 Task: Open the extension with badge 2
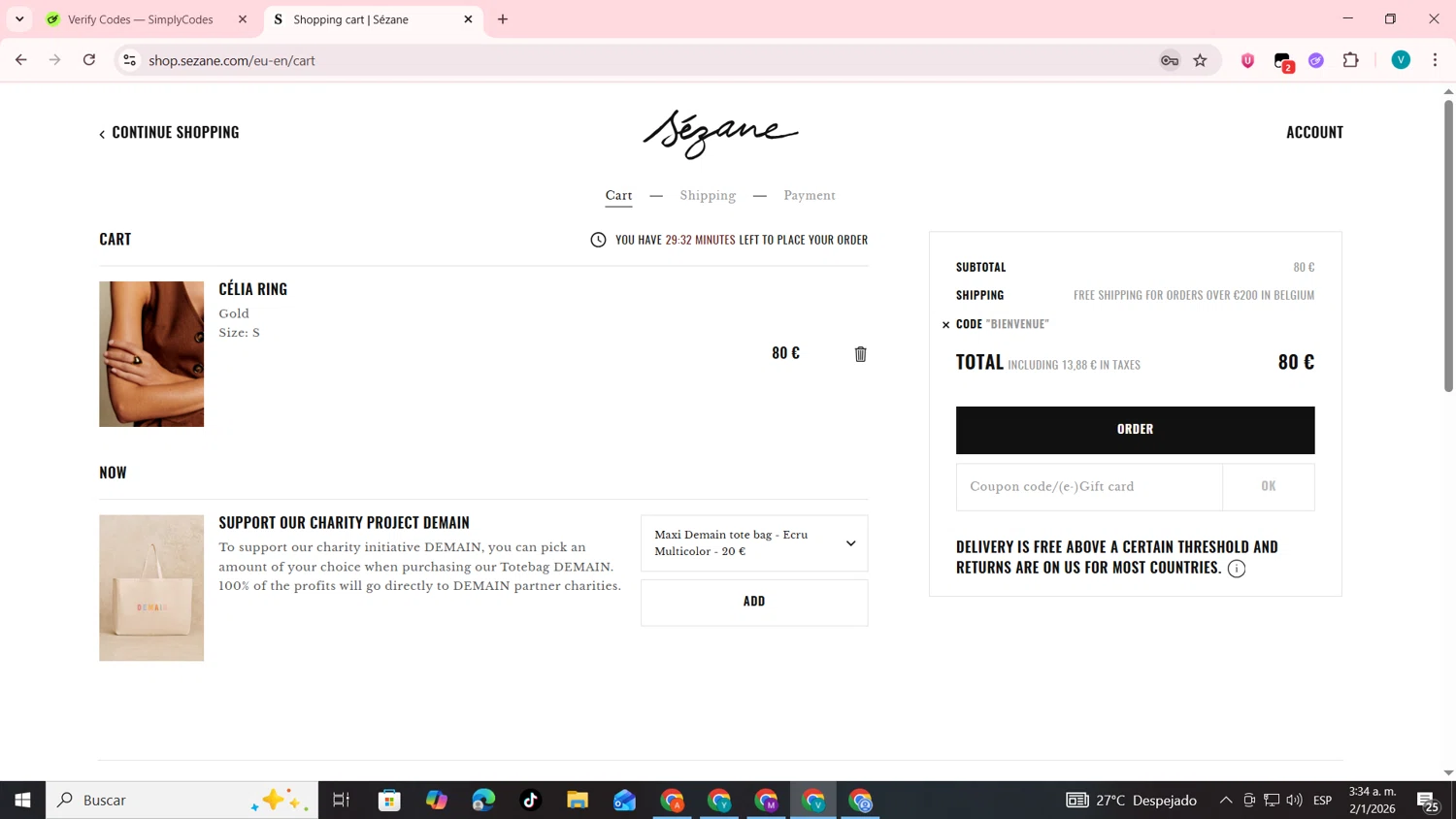1282,61
